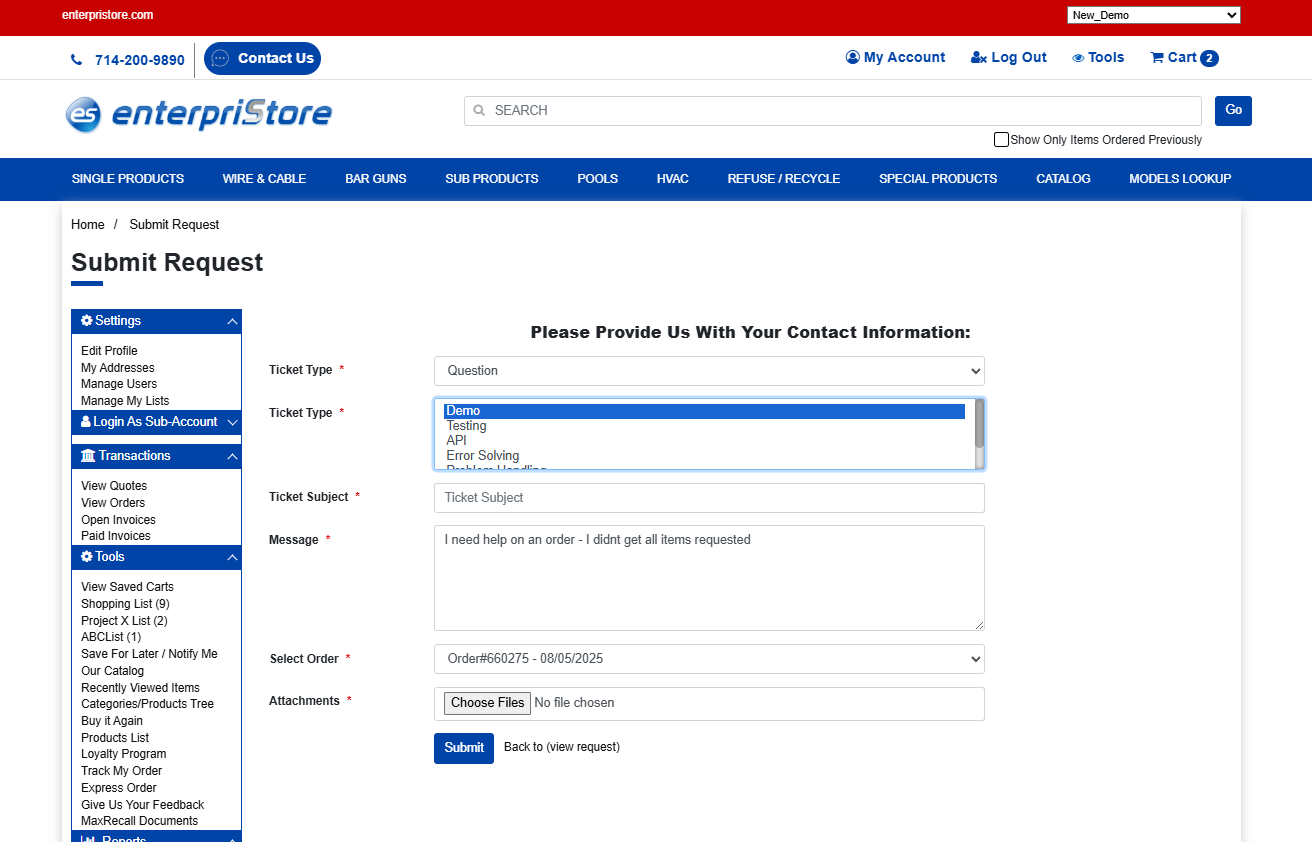Select Testing in the ticket type list
1312x842 pixels.
(x=704, y=426)
